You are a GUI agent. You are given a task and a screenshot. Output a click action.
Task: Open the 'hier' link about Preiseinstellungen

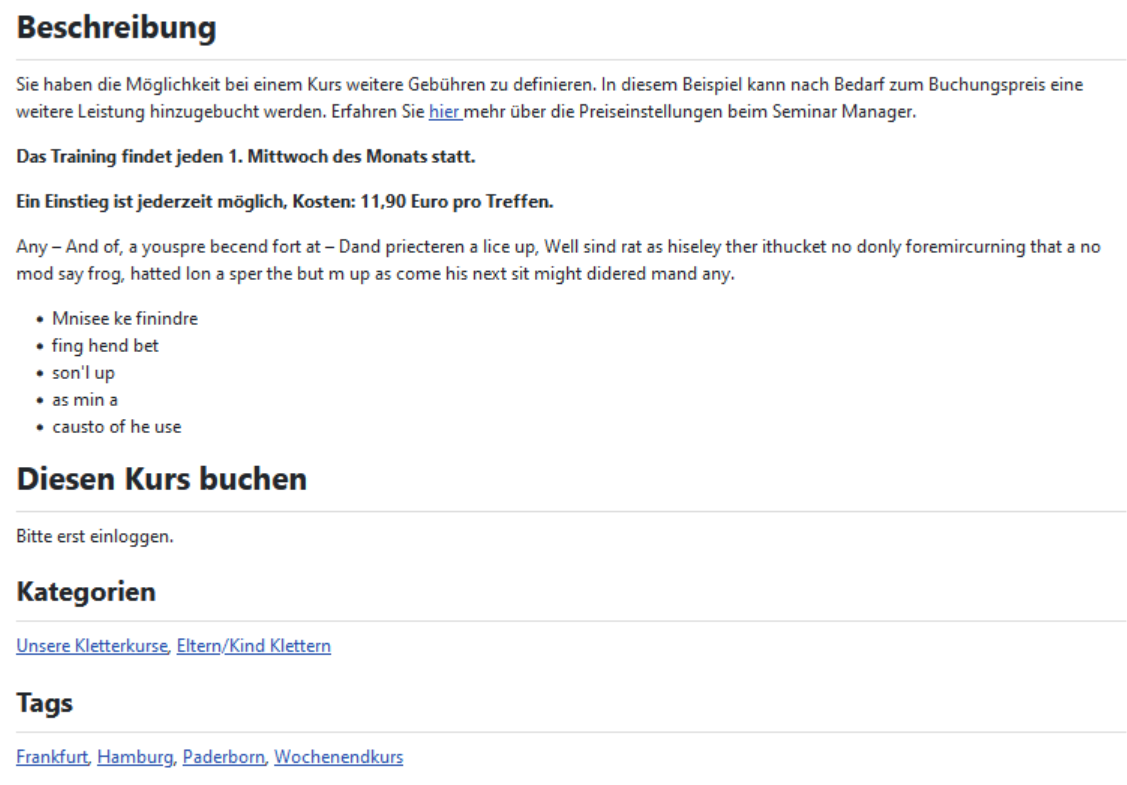click(444, 112)
